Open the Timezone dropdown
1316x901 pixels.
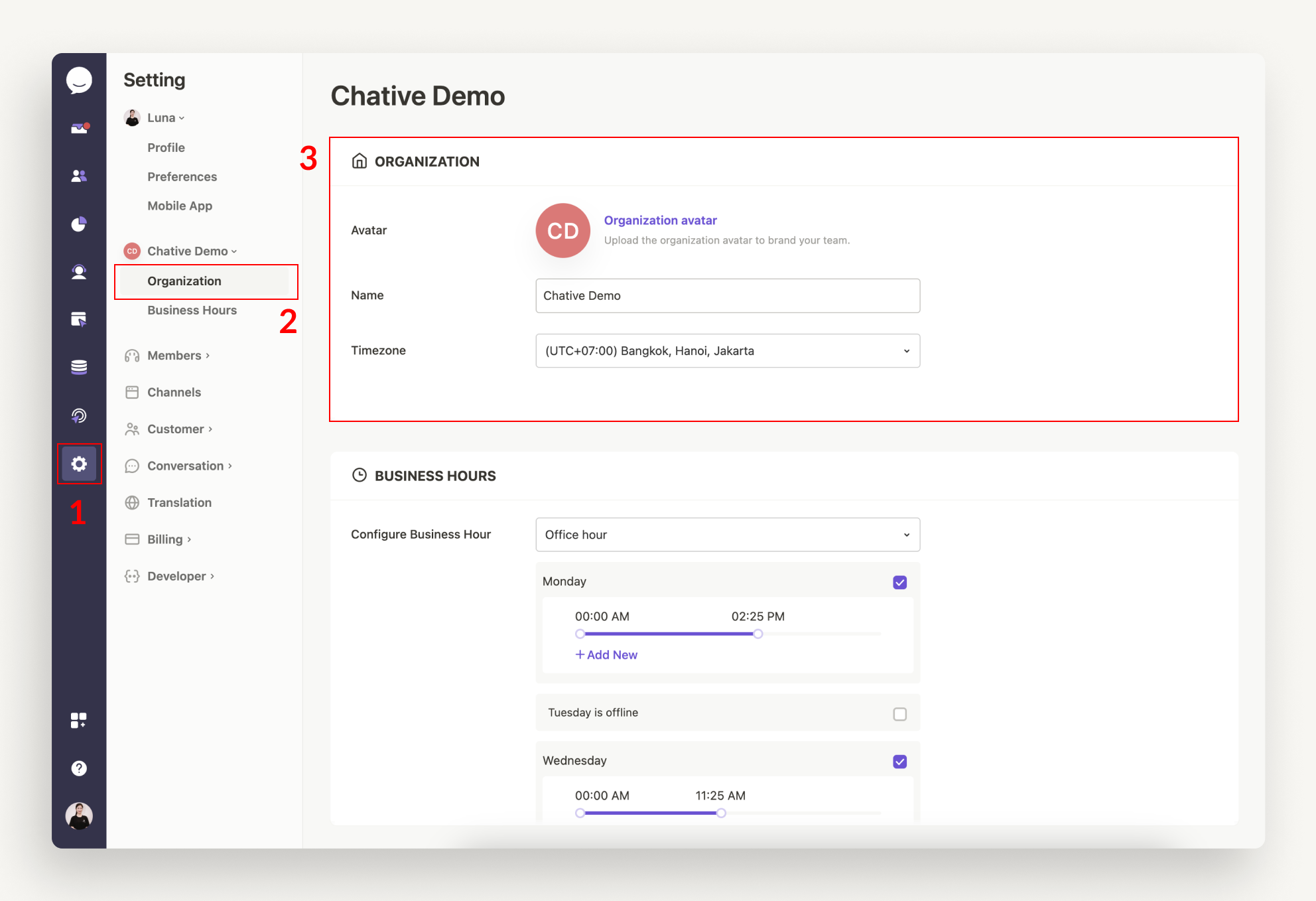point(727,350)
